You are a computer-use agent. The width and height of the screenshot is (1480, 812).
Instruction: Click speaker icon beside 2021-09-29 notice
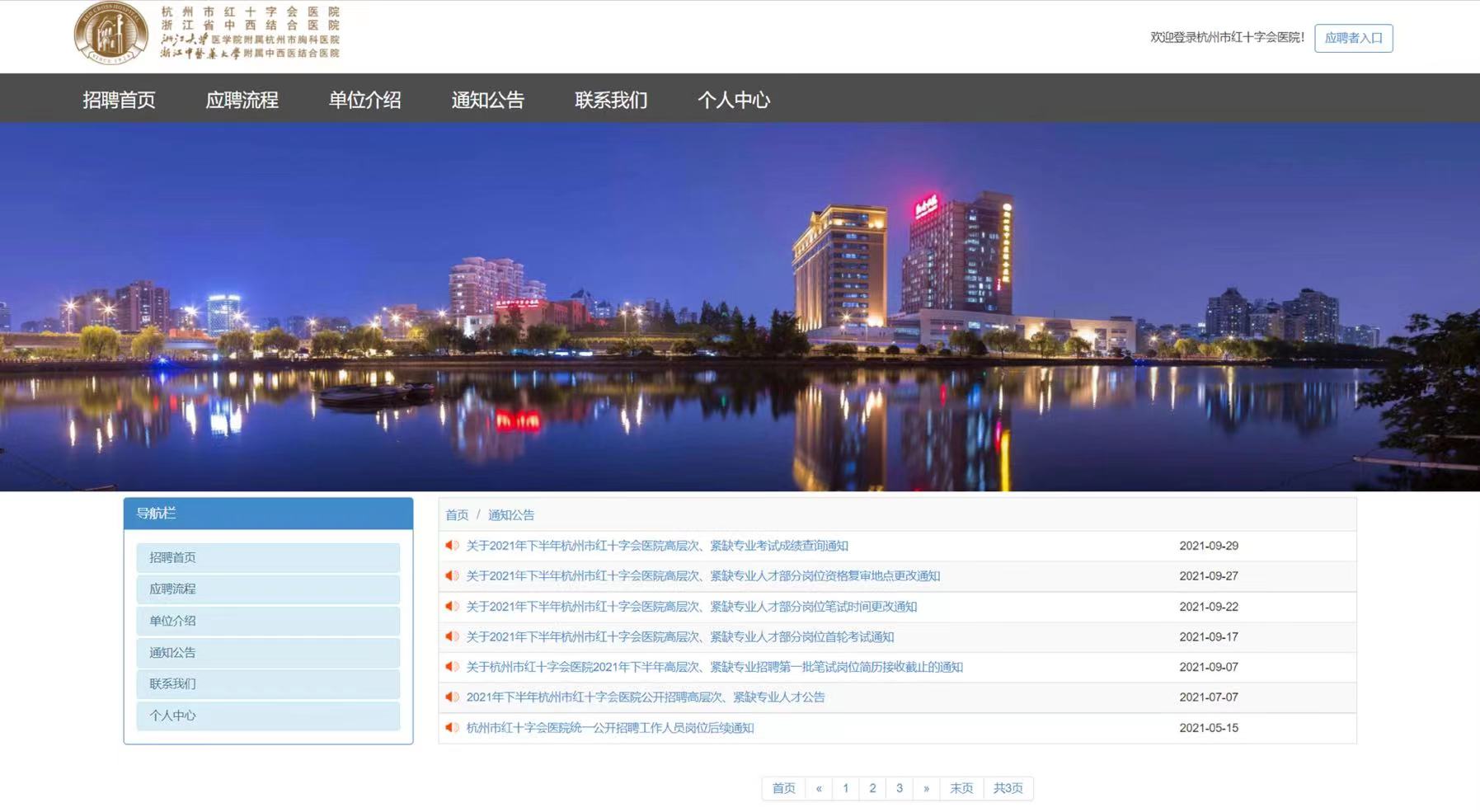tap(452, 546)
